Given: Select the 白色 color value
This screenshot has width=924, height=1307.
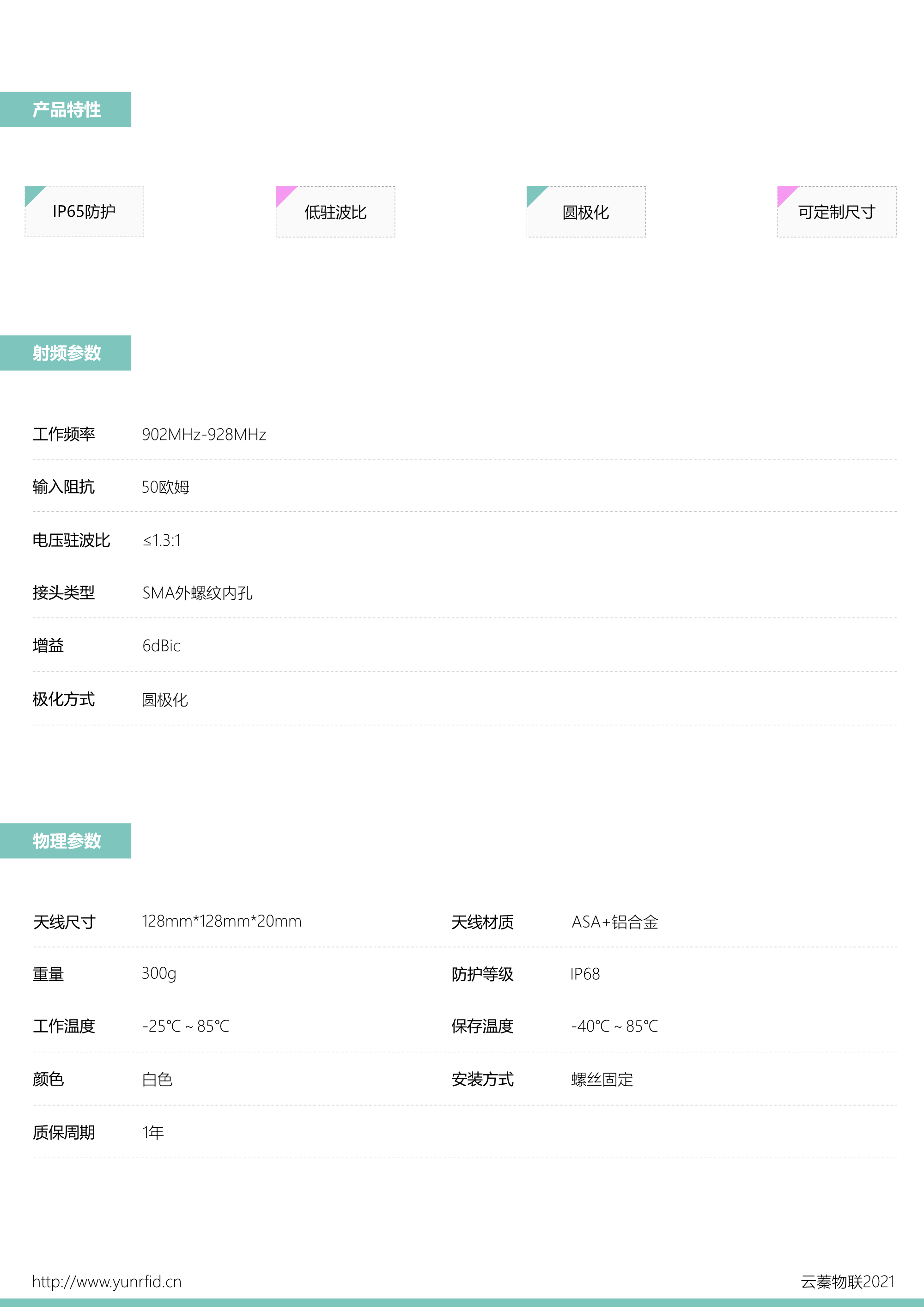Looking at the screenshot, I should (x=157, y=1079).
